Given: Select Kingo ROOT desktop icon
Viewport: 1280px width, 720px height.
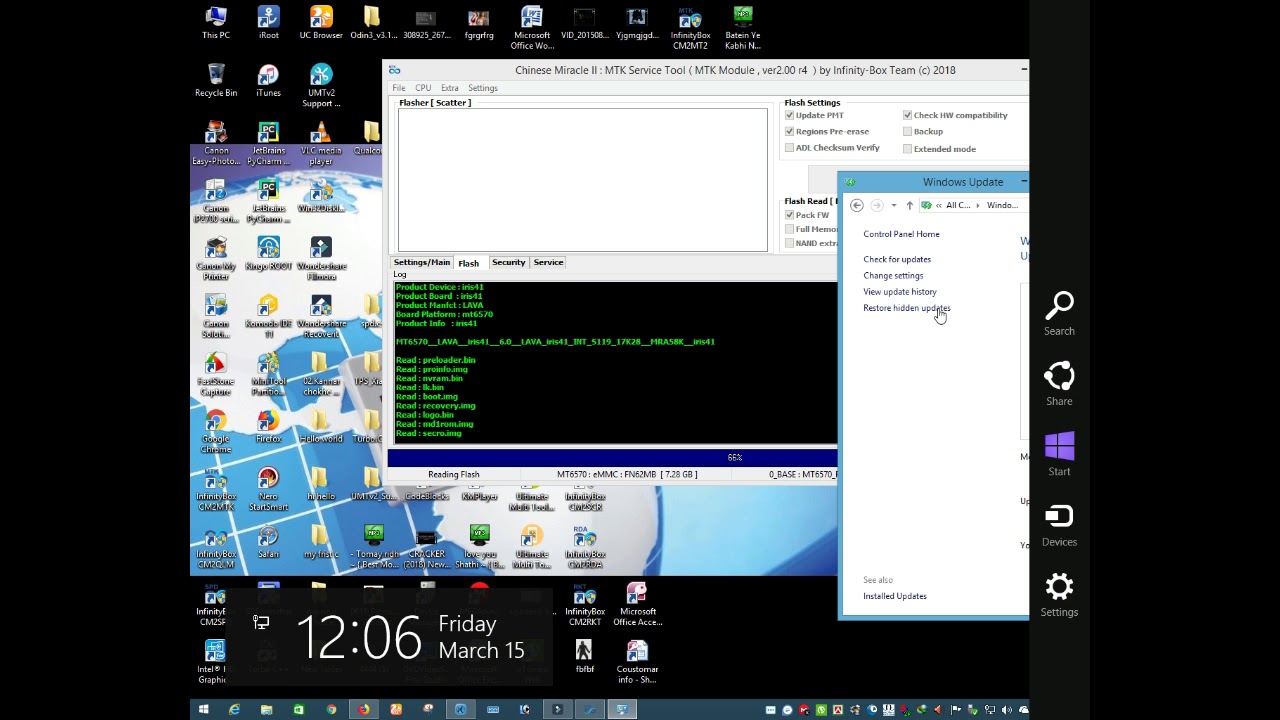Looking at the screenshot, I should tap(268, 254).
